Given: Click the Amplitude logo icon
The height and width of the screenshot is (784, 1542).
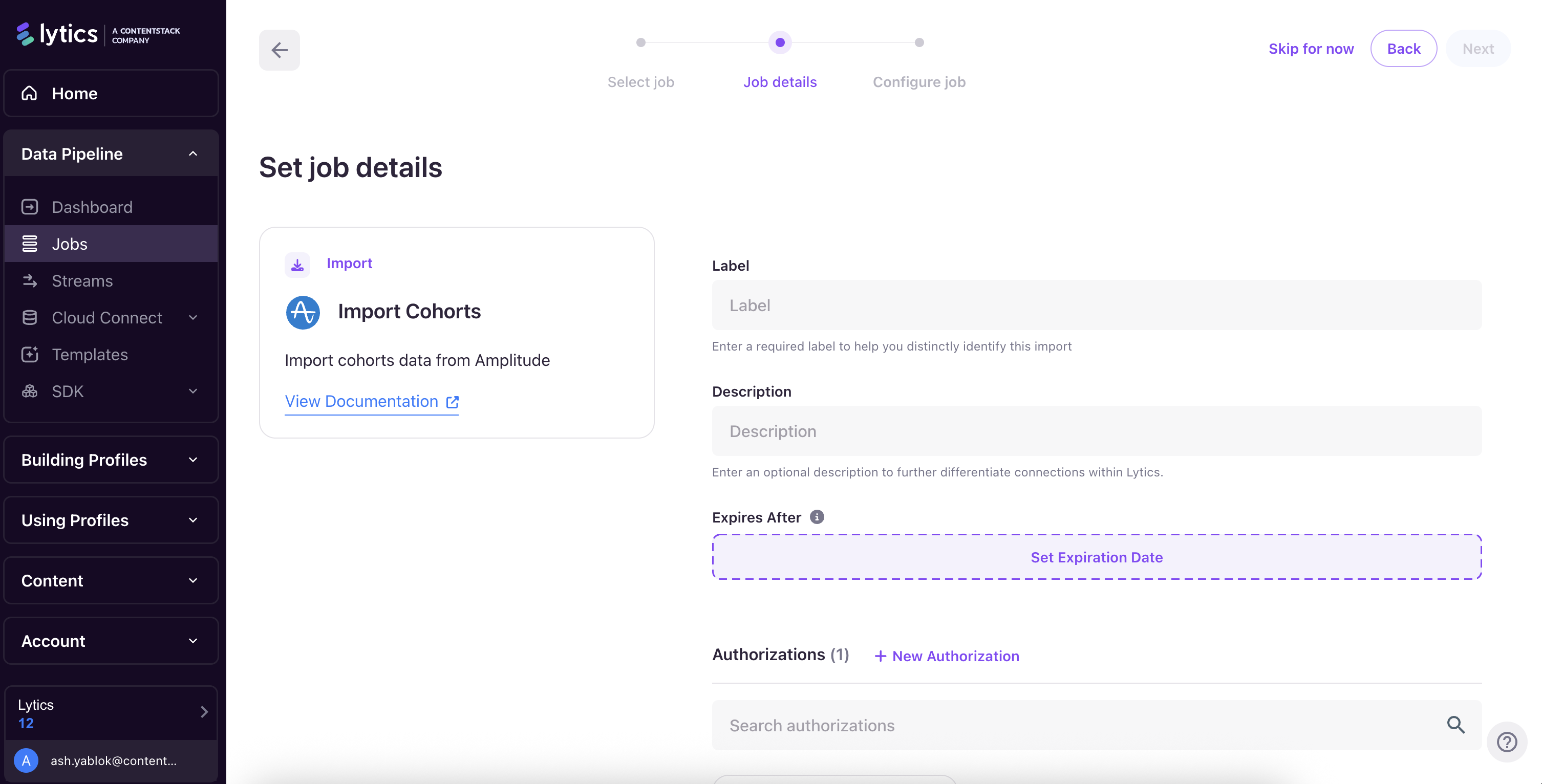Looking at the screenshot, I should point(303,312).
